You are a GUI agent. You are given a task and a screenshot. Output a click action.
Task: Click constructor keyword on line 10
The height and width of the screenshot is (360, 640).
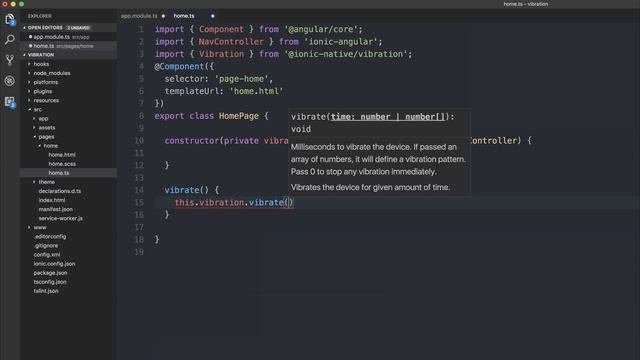pyautogui.click(x=192, y=141)
